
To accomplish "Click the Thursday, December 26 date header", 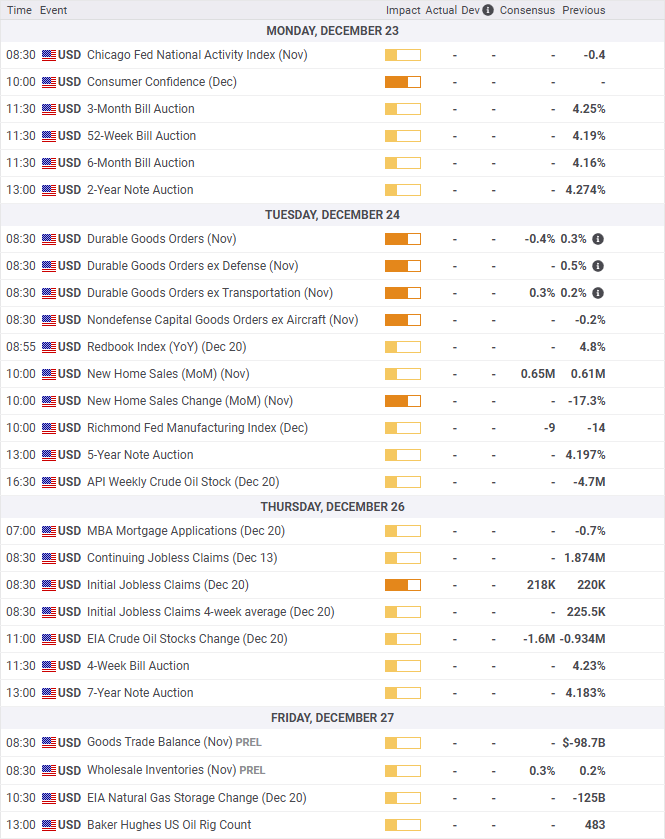I will 332,507.
